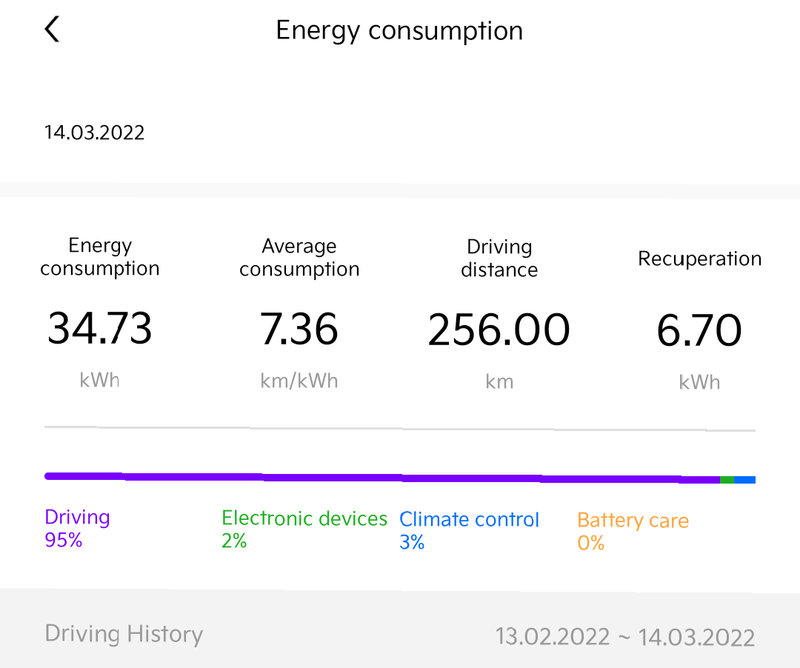Select the Electronic devices 2% legend item
Viewport: 800px width, 668px height.
tap(304, 529)
